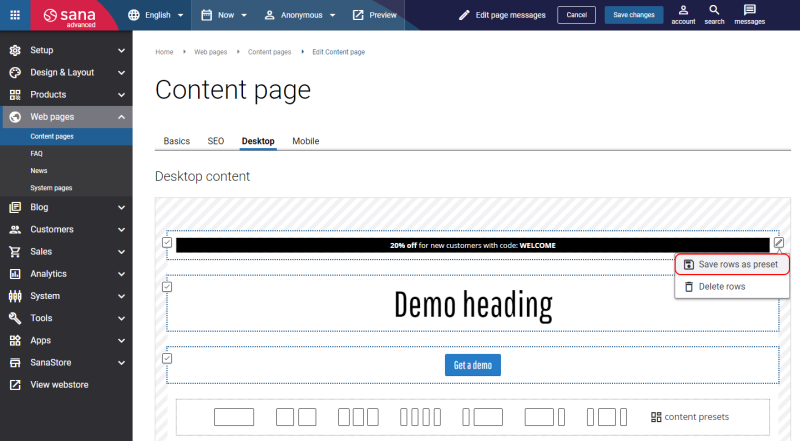Viewport: 800px width, 441px height.
Task: Click the Get a demo button
Action: point(472,365)
